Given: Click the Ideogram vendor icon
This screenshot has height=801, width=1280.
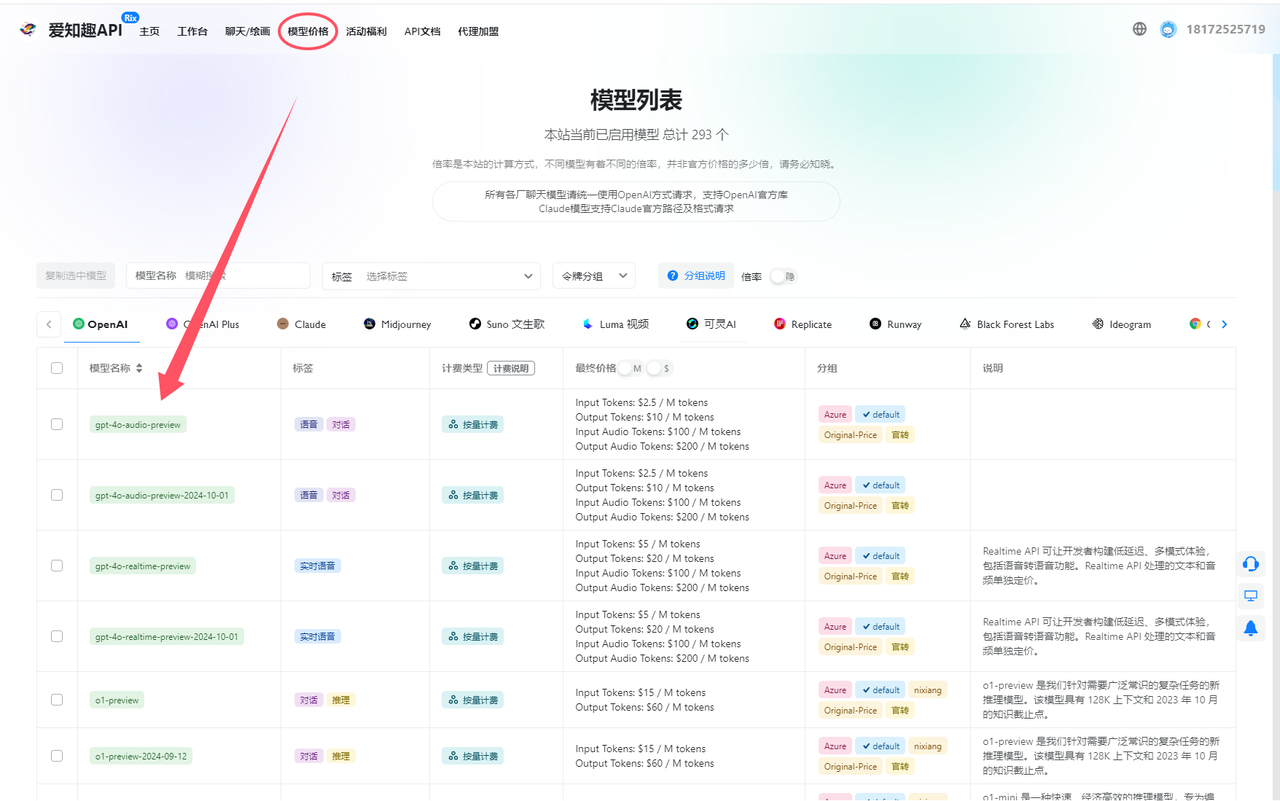Looking at the screenshot, I should pyautogui.click(x=1098, y=324).
